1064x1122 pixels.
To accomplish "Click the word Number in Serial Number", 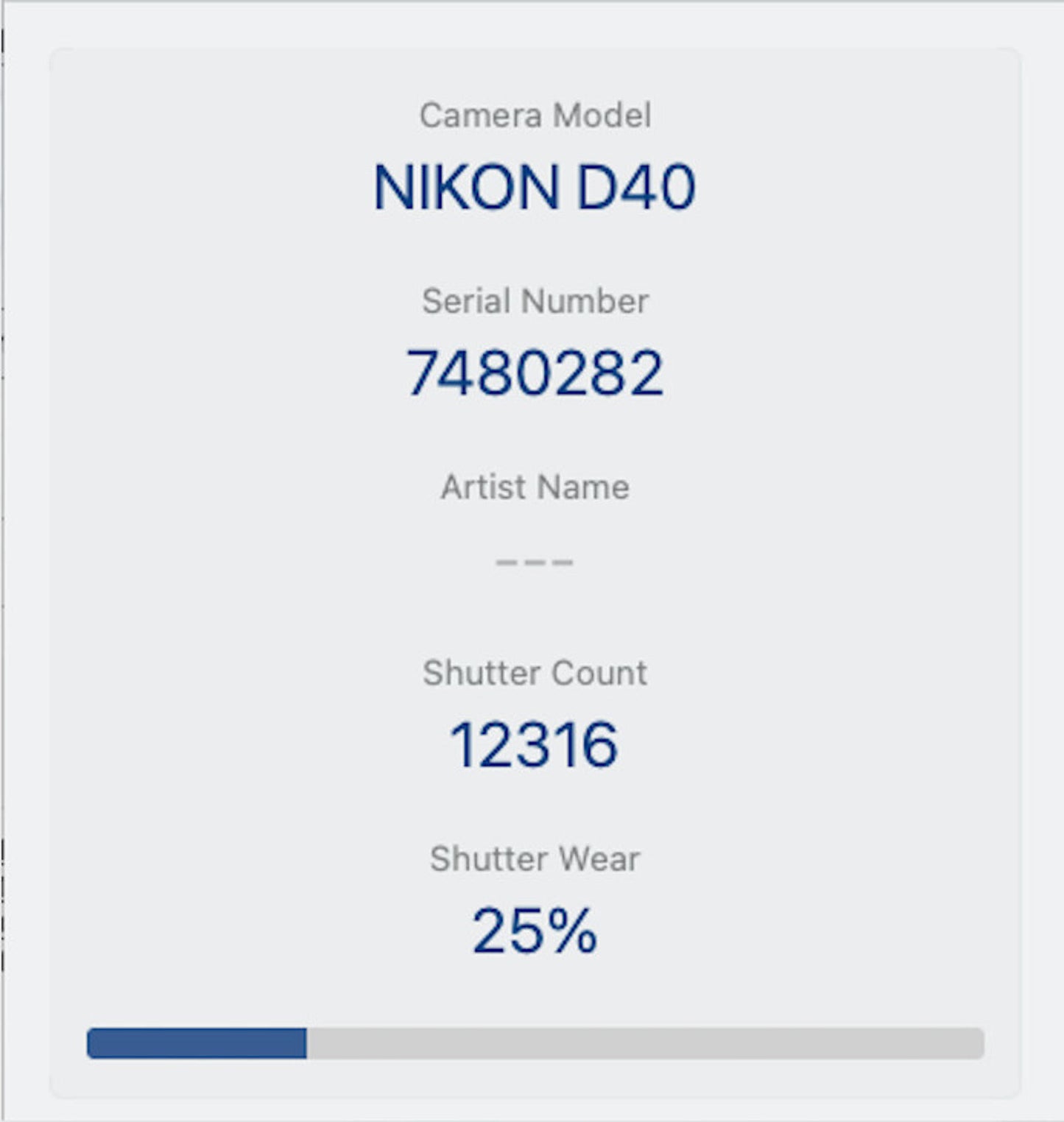I will [585, 301].
